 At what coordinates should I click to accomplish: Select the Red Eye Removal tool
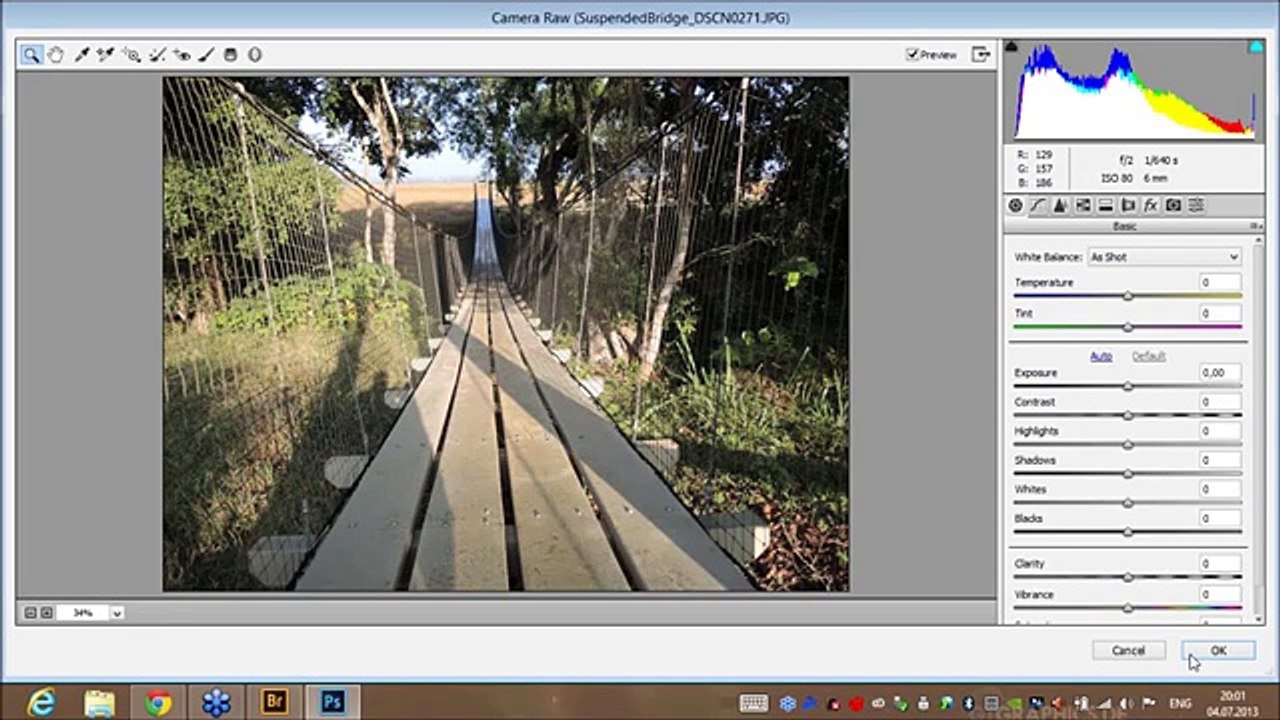point(181,55)
